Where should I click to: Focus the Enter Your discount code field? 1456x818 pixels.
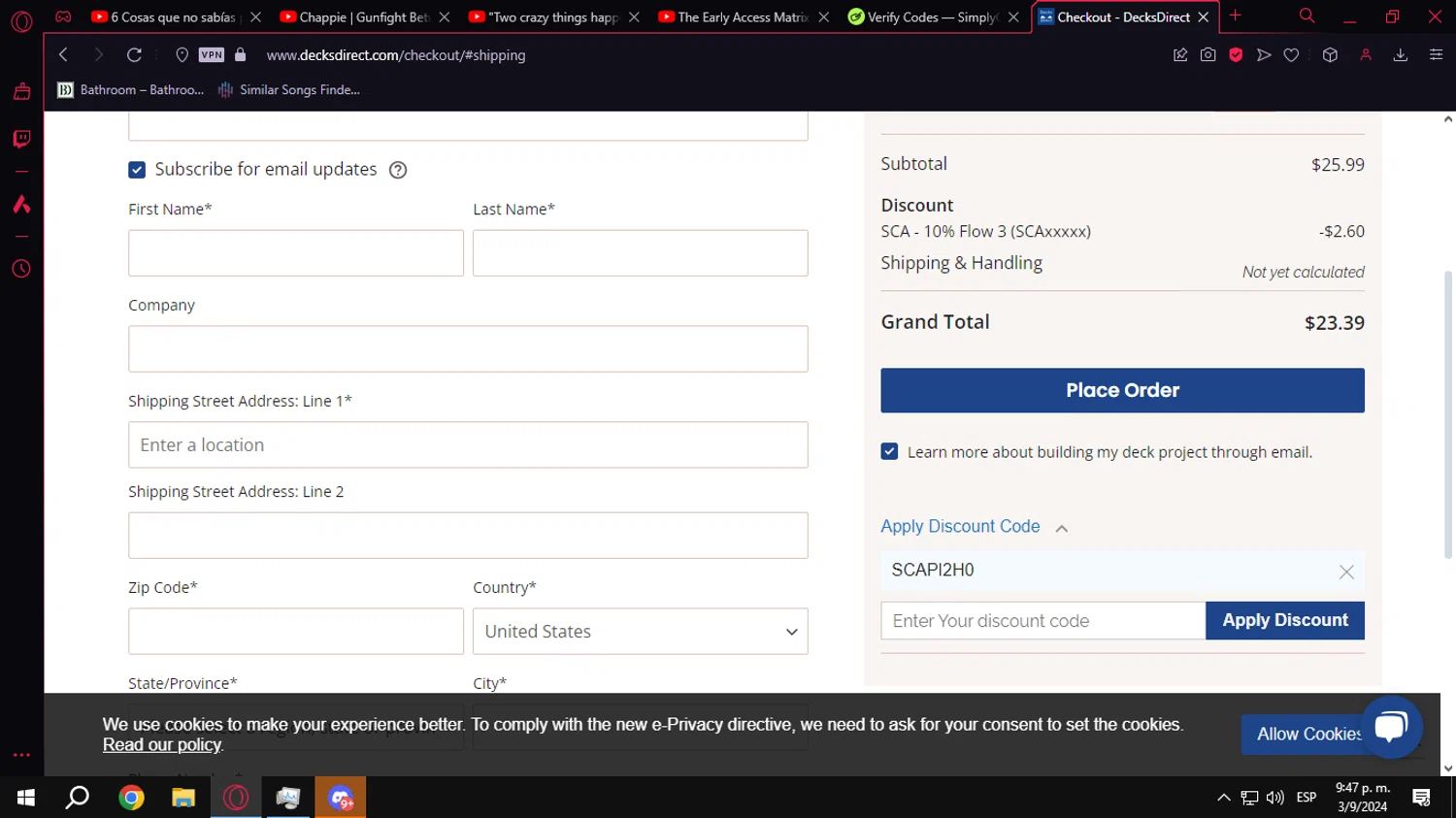(1042, 621)
